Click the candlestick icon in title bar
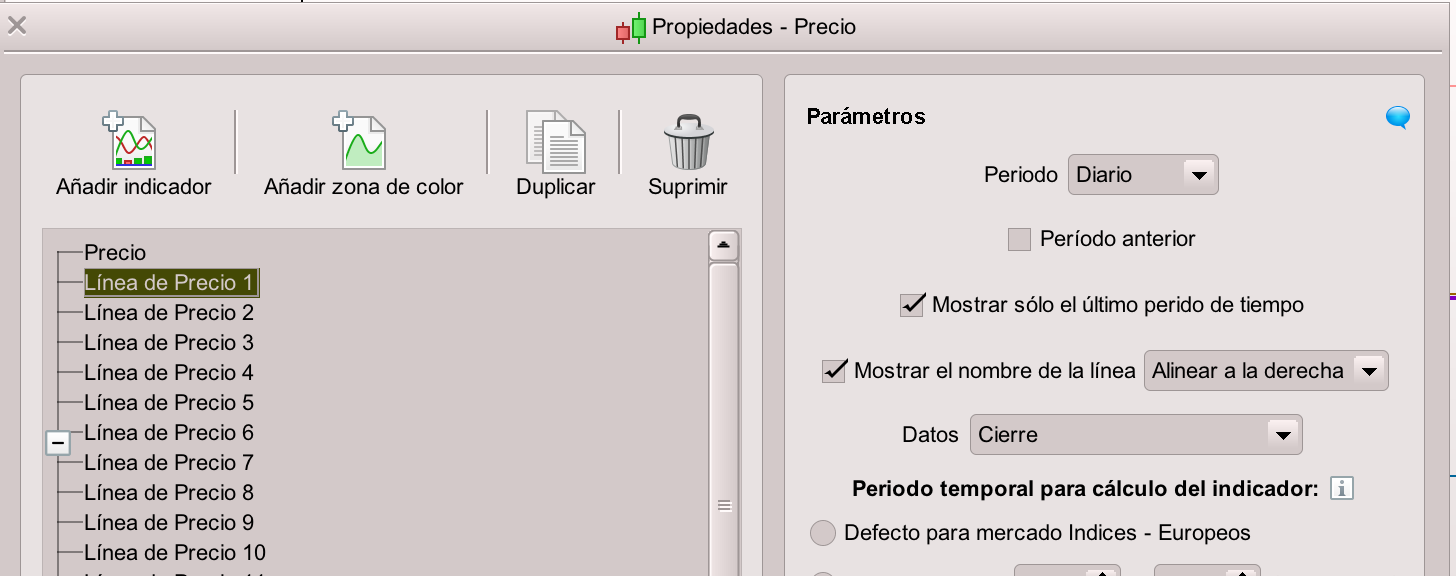1456x576 pixels. click(631, 28)
